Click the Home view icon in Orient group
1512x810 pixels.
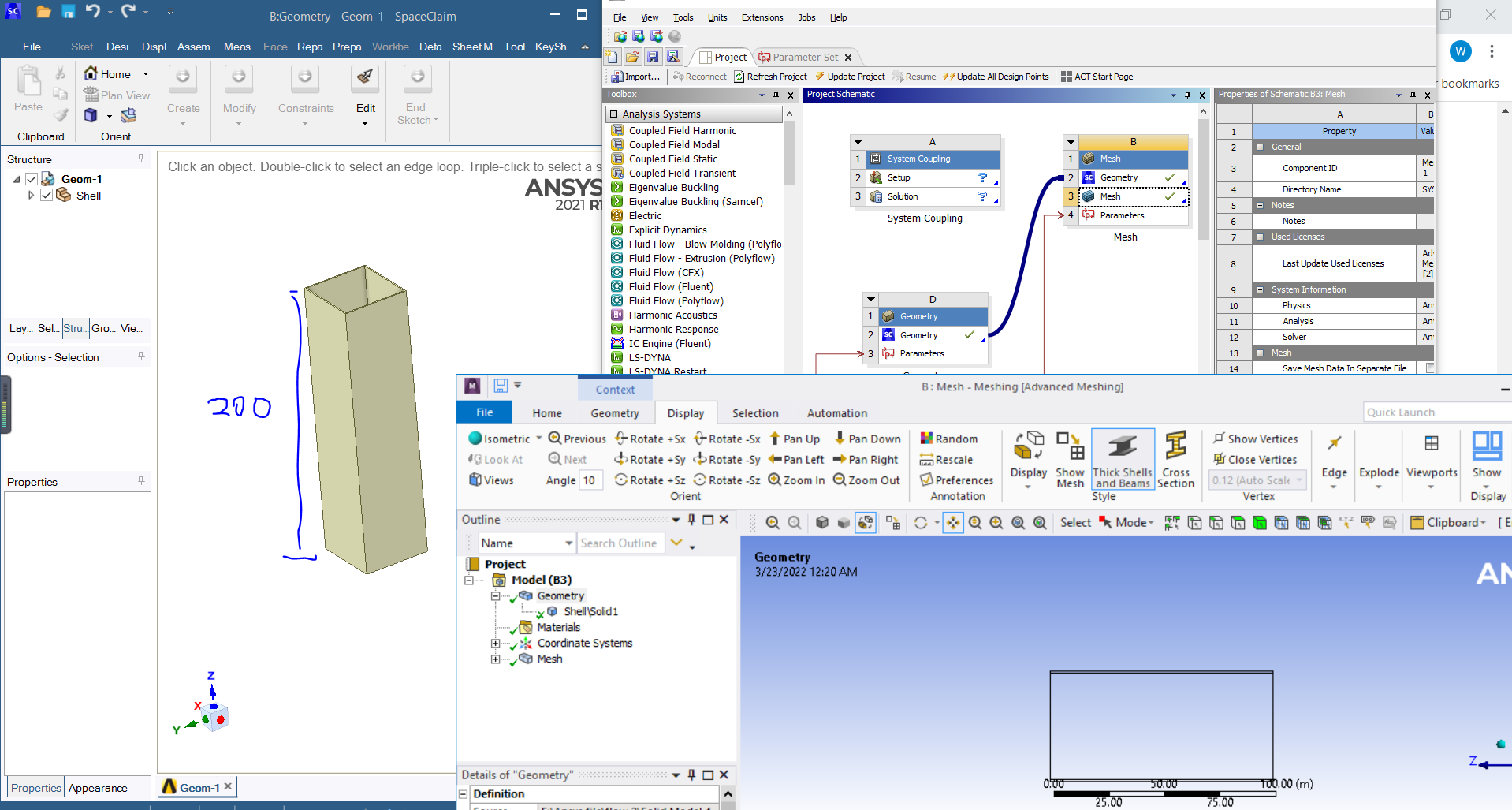(91, 73)
